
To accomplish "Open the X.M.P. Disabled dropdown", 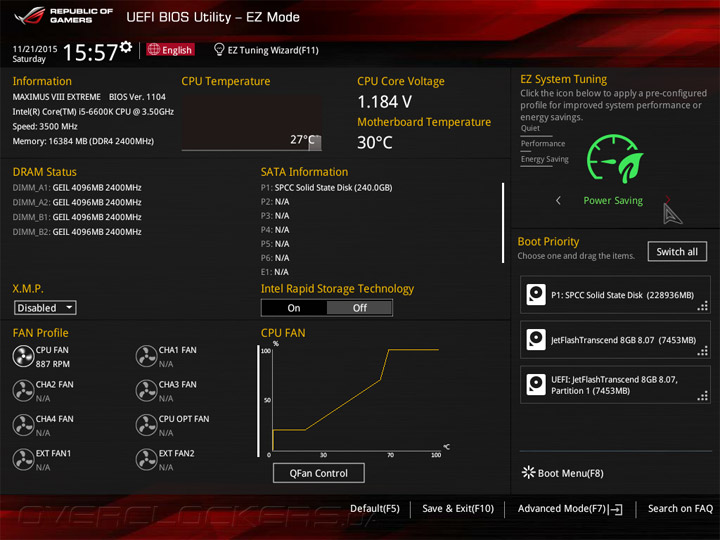I will pyautogui.click(x=45, y=308).
